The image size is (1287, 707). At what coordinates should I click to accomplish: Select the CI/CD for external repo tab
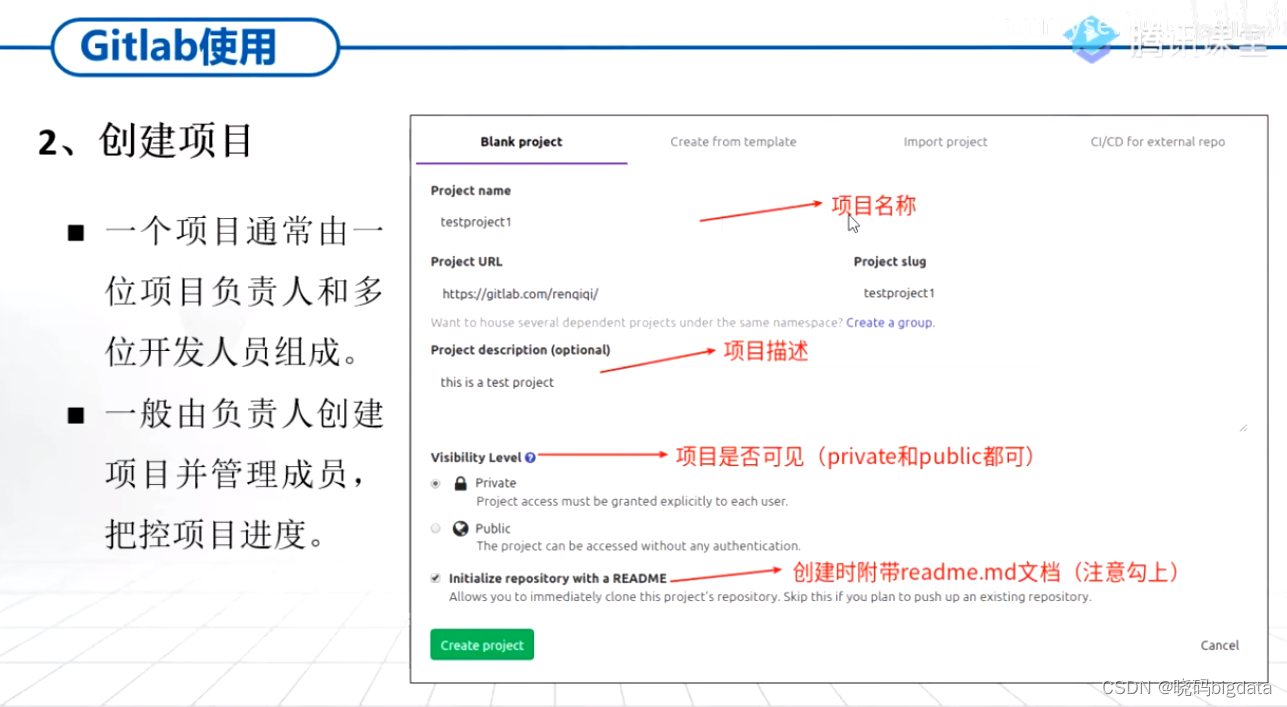(1157, 142)
